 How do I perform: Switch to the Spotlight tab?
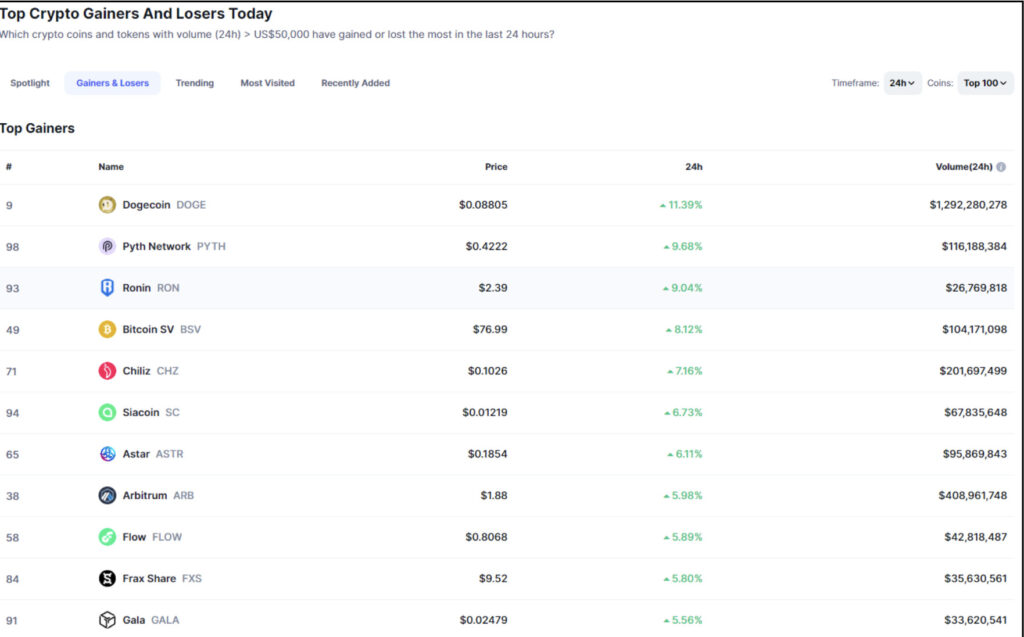[30, 83]
